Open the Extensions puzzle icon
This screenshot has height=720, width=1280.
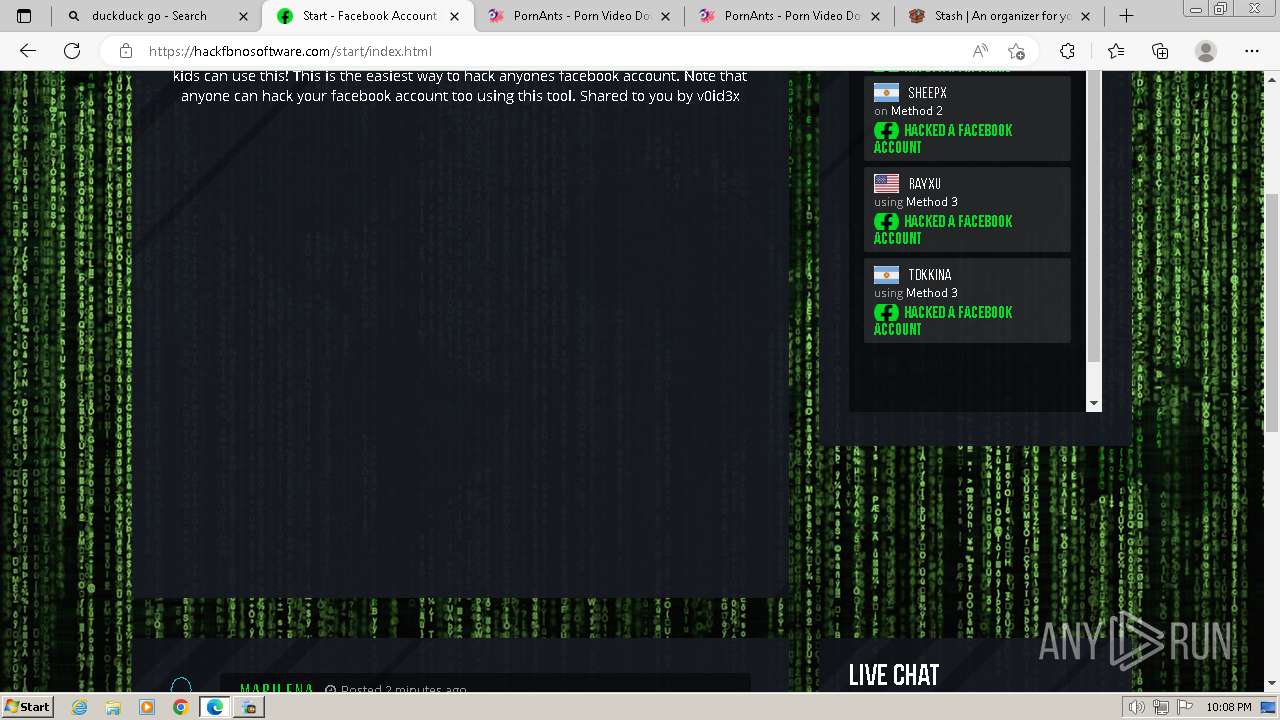click(1068, 52)
